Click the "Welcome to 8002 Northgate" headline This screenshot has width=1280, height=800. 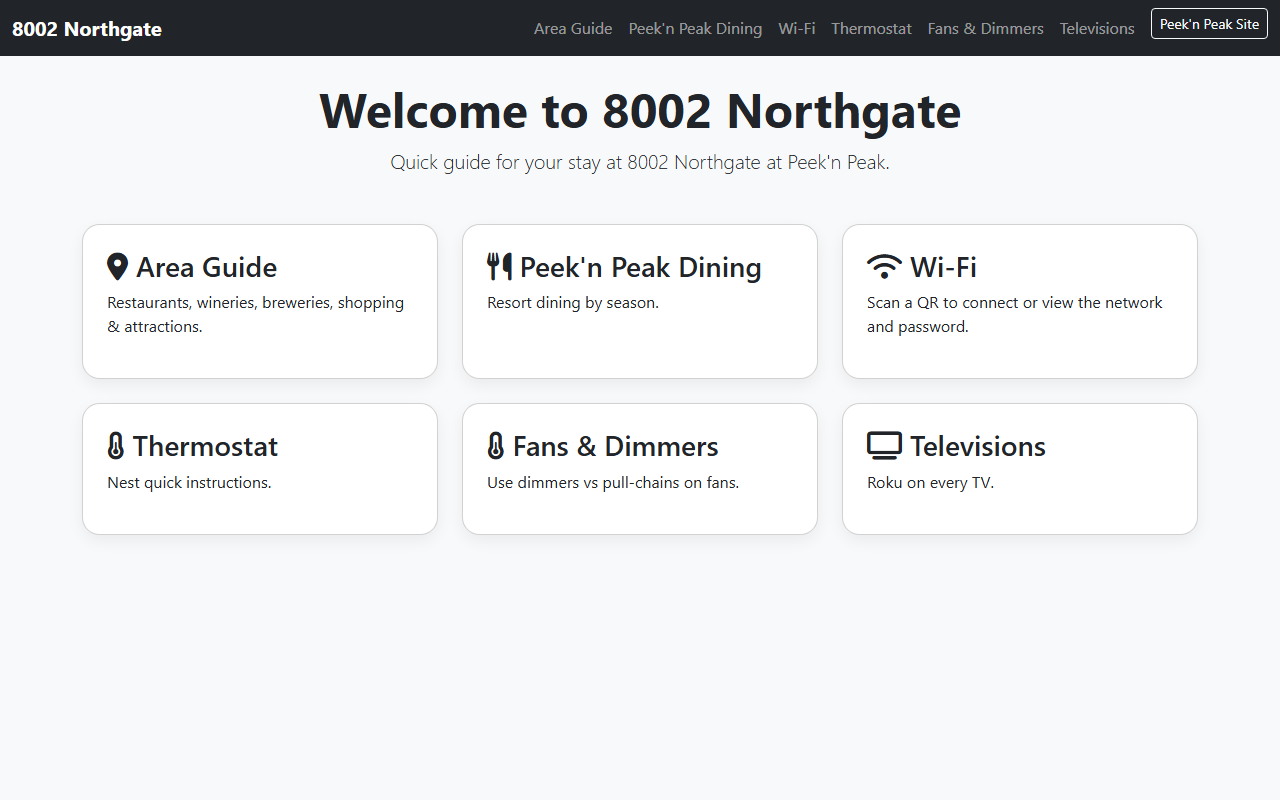click(x=640, y=110)
